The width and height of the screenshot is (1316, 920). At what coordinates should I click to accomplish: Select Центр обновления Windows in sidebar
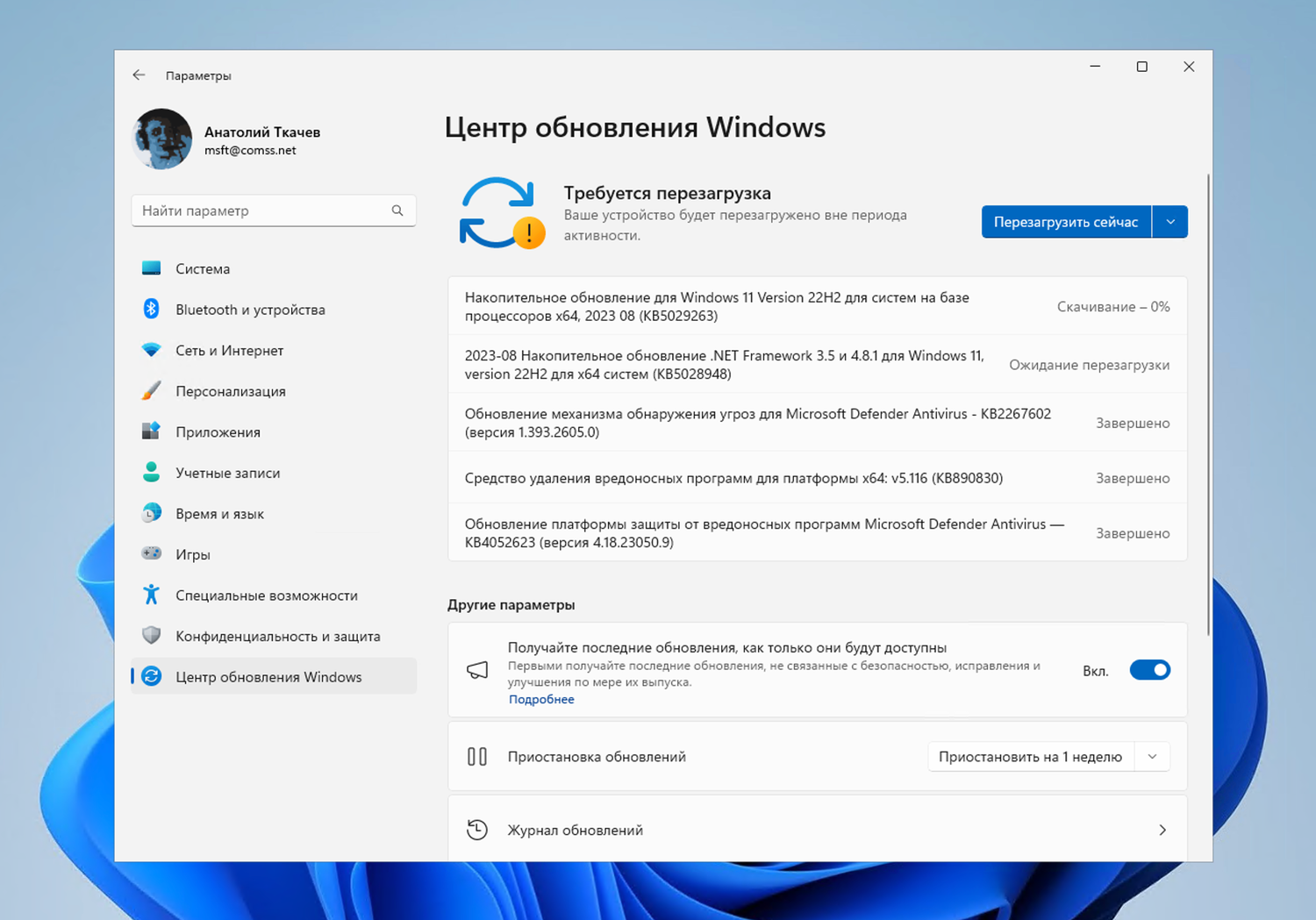274,676
